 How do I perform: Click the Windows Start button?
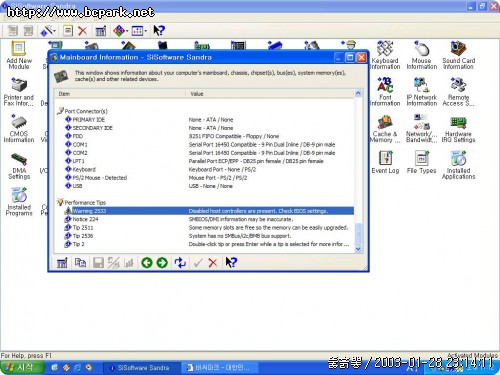click(22, 368)
